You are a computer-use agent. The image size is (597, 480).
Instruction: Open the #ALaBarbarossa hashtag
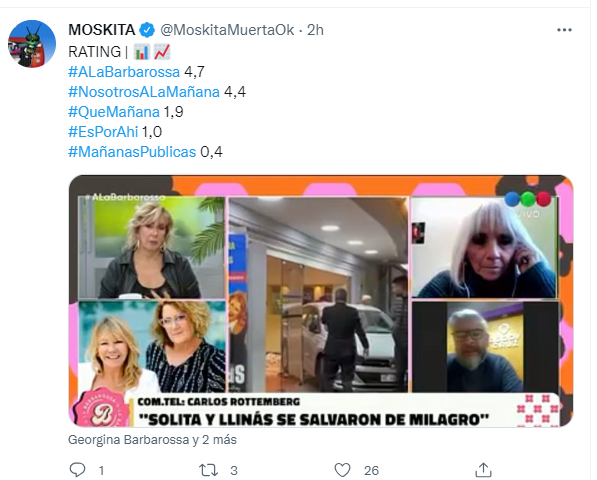point(124,72)
